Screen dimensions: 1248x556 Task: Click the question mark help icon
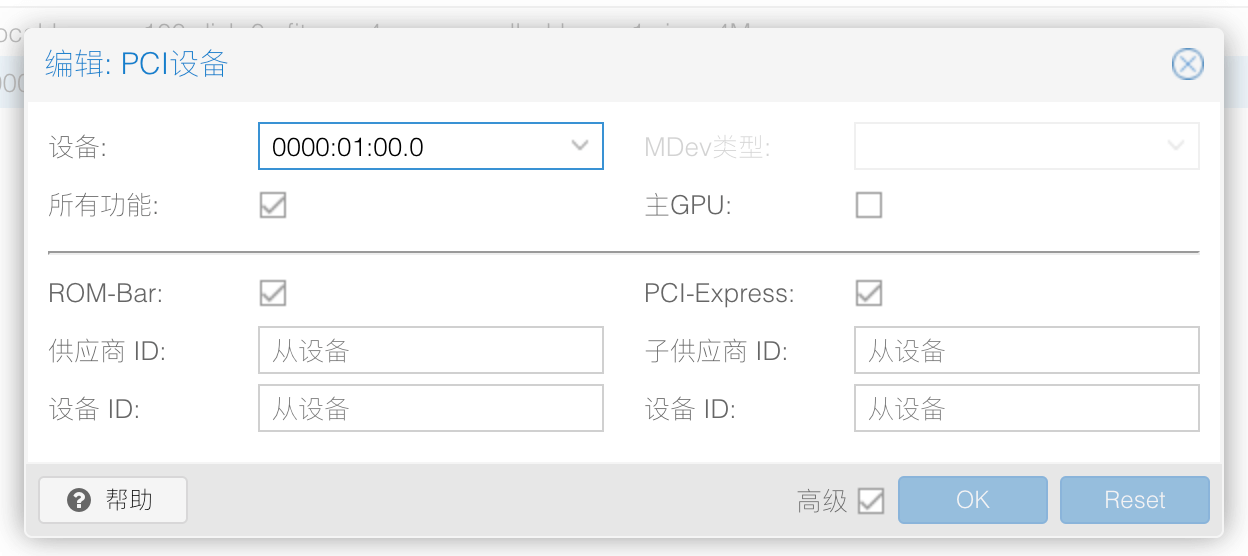79,500
